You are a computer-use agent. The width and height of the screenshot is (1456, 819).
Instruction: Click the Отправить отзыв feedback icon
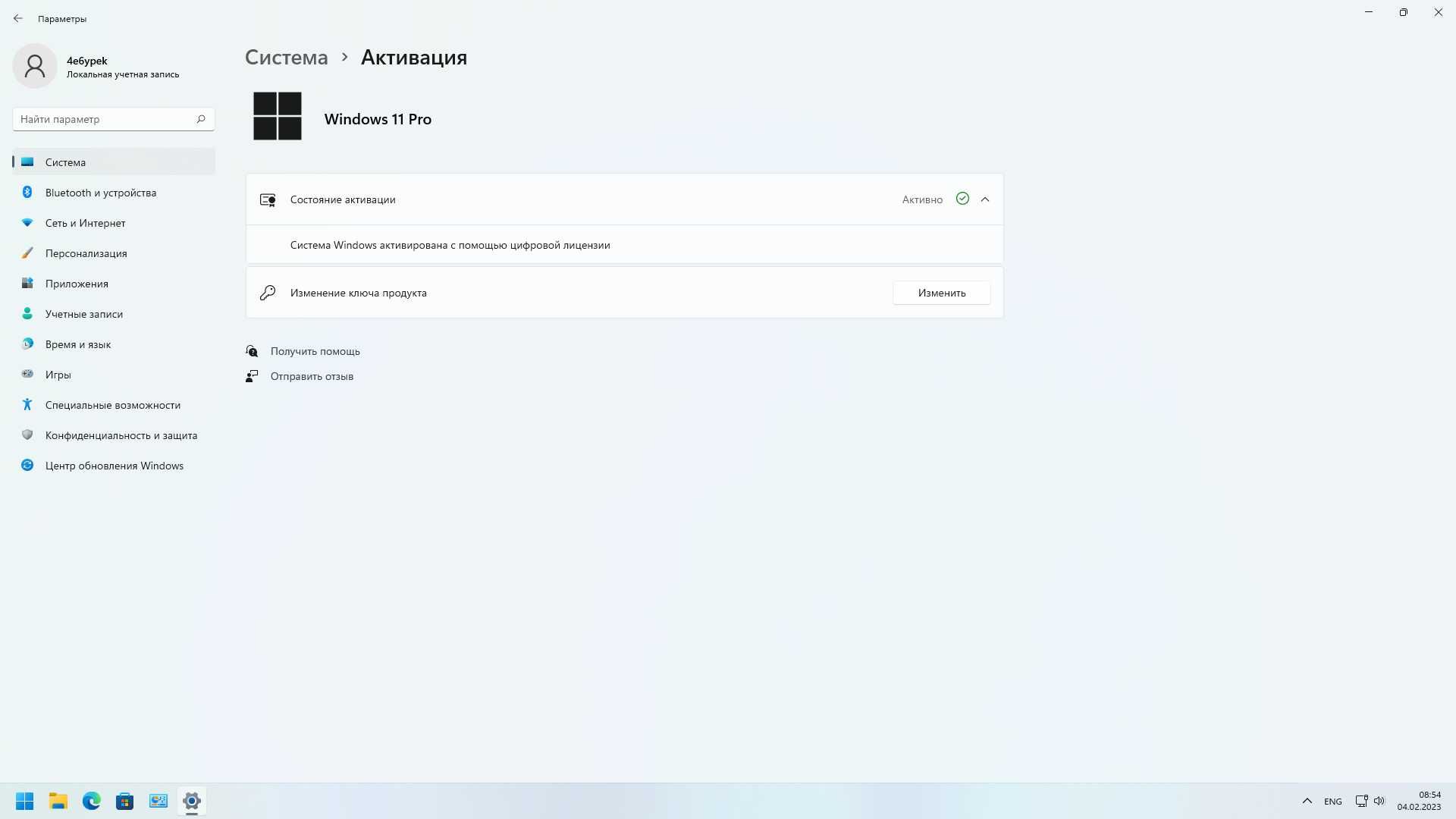coord(252,376)
